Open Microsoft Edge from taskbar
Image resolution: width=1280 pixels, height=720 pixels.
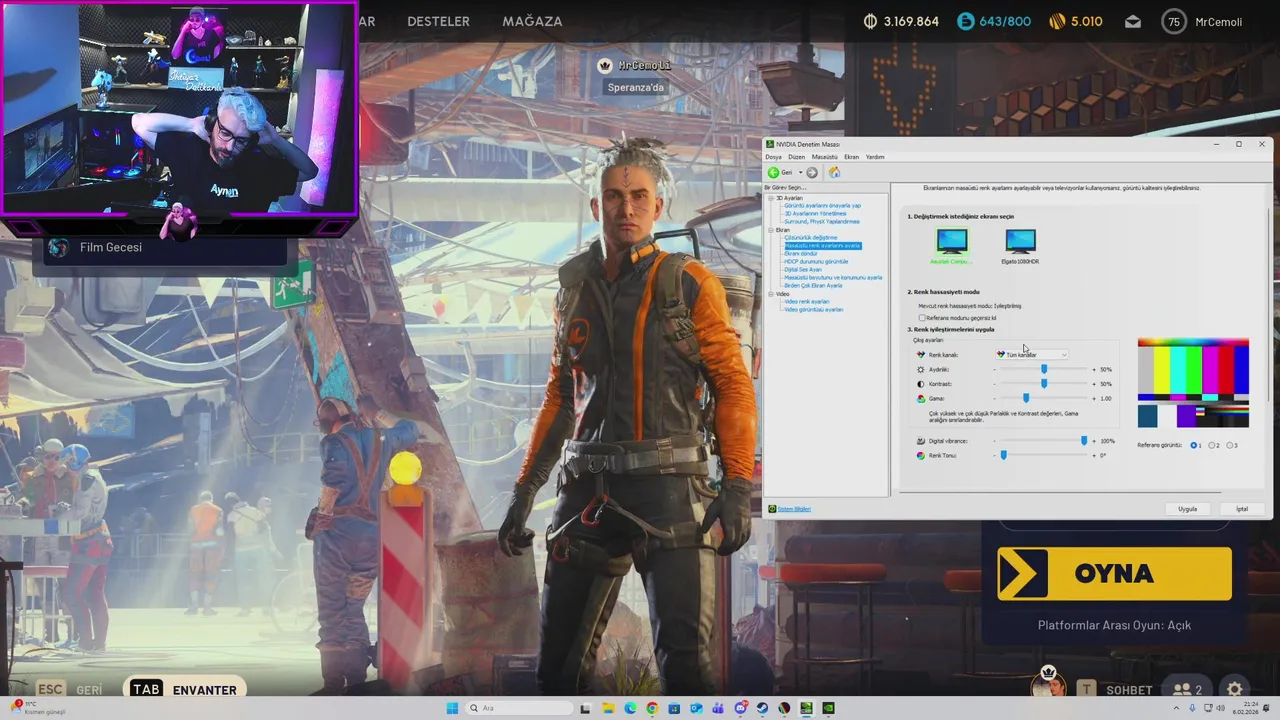630,708
